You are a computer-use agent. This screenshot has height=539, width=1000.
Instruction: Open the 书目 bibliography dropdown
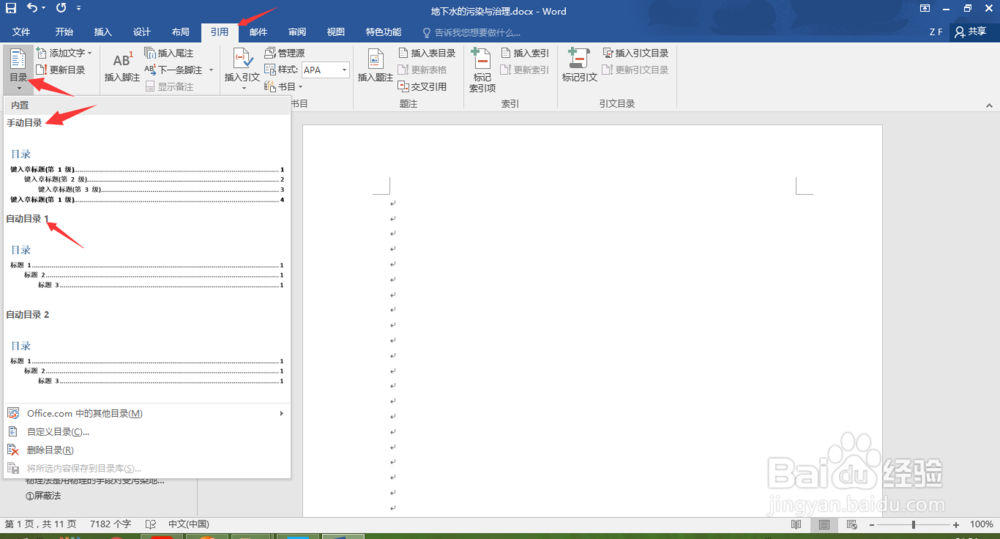[284, 87]
